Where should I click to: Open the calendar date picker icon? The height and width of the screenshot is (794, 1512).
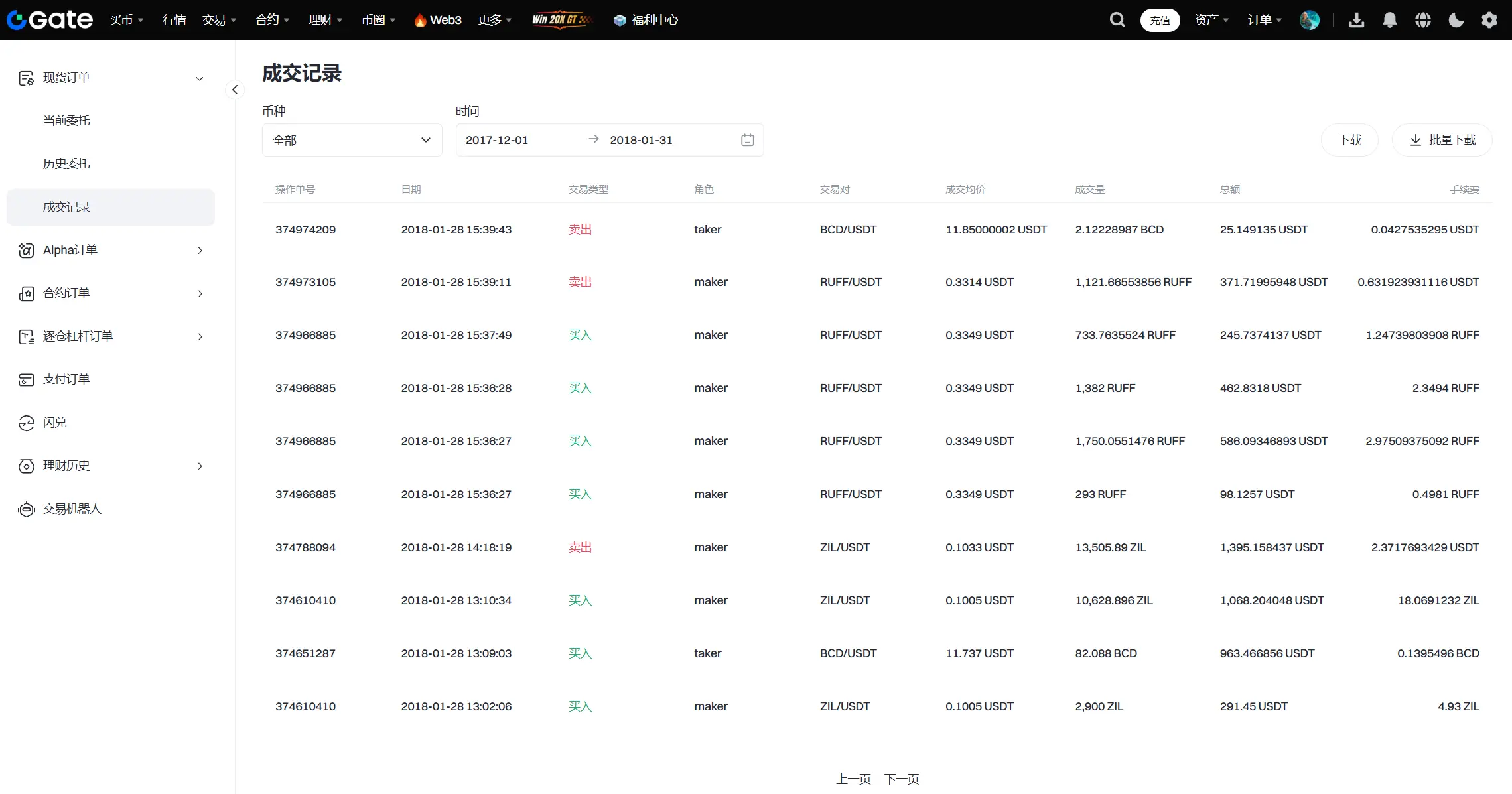pyautogui.click(x=747, y=140)
